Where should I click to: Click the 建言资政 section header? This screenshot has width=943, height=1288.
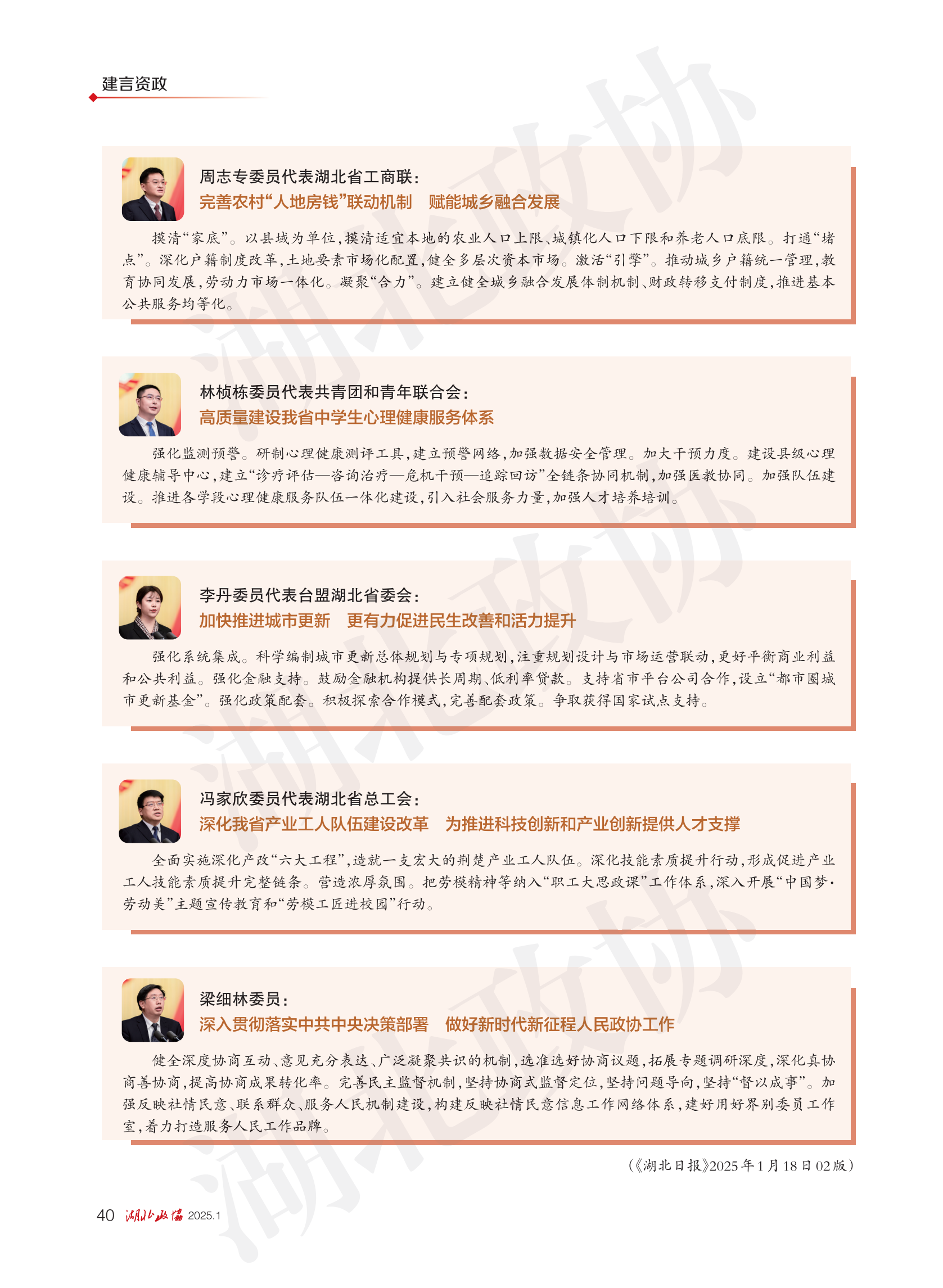click(x=134, y=84)
